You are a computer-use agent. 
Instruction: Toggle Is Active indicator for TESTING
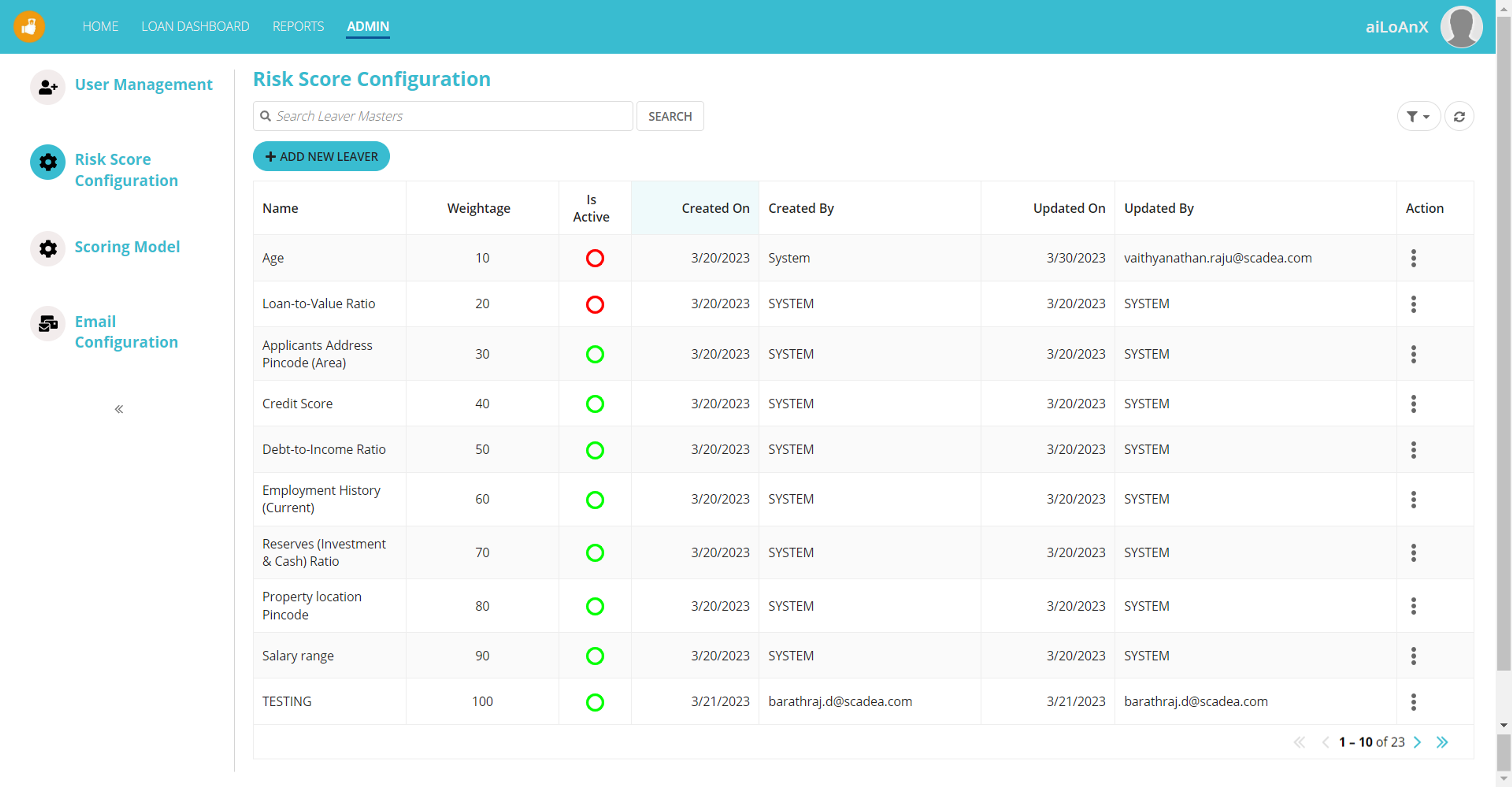tap(595, 702)
